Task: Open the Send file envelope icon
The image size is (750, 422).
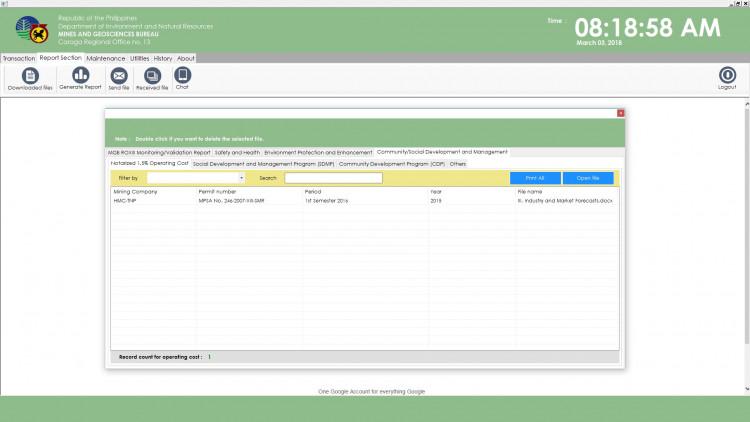Action: click(119, 76)
